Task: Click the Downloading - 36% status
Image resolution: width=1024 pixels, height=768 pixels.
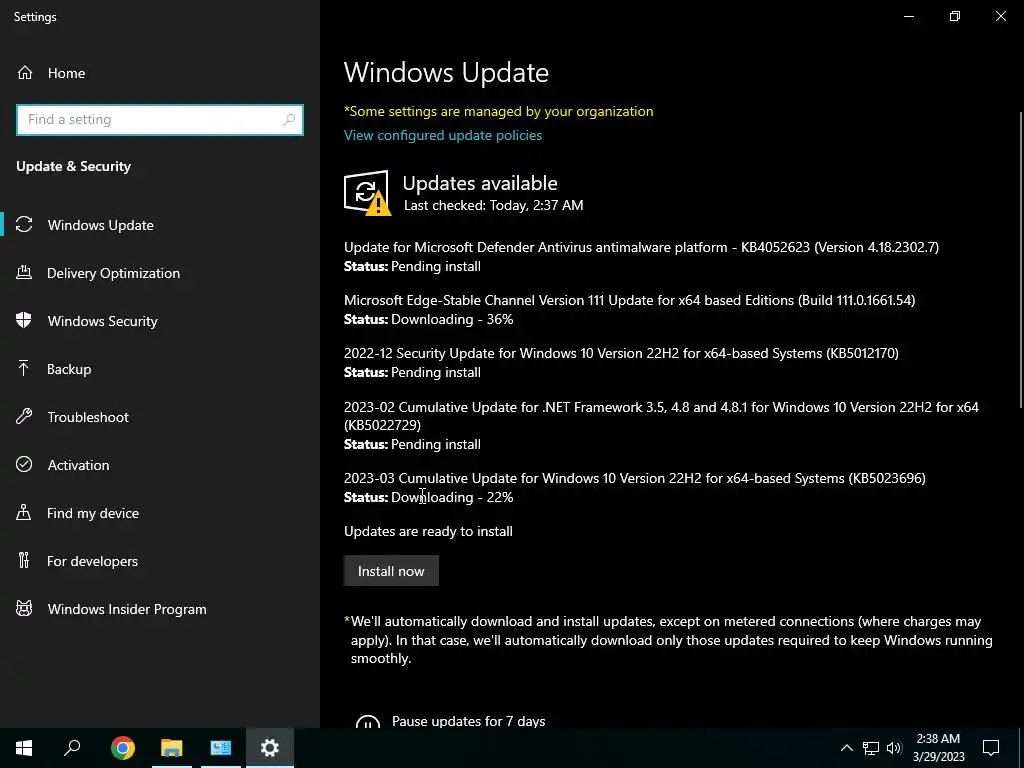Action: [452, 319]
